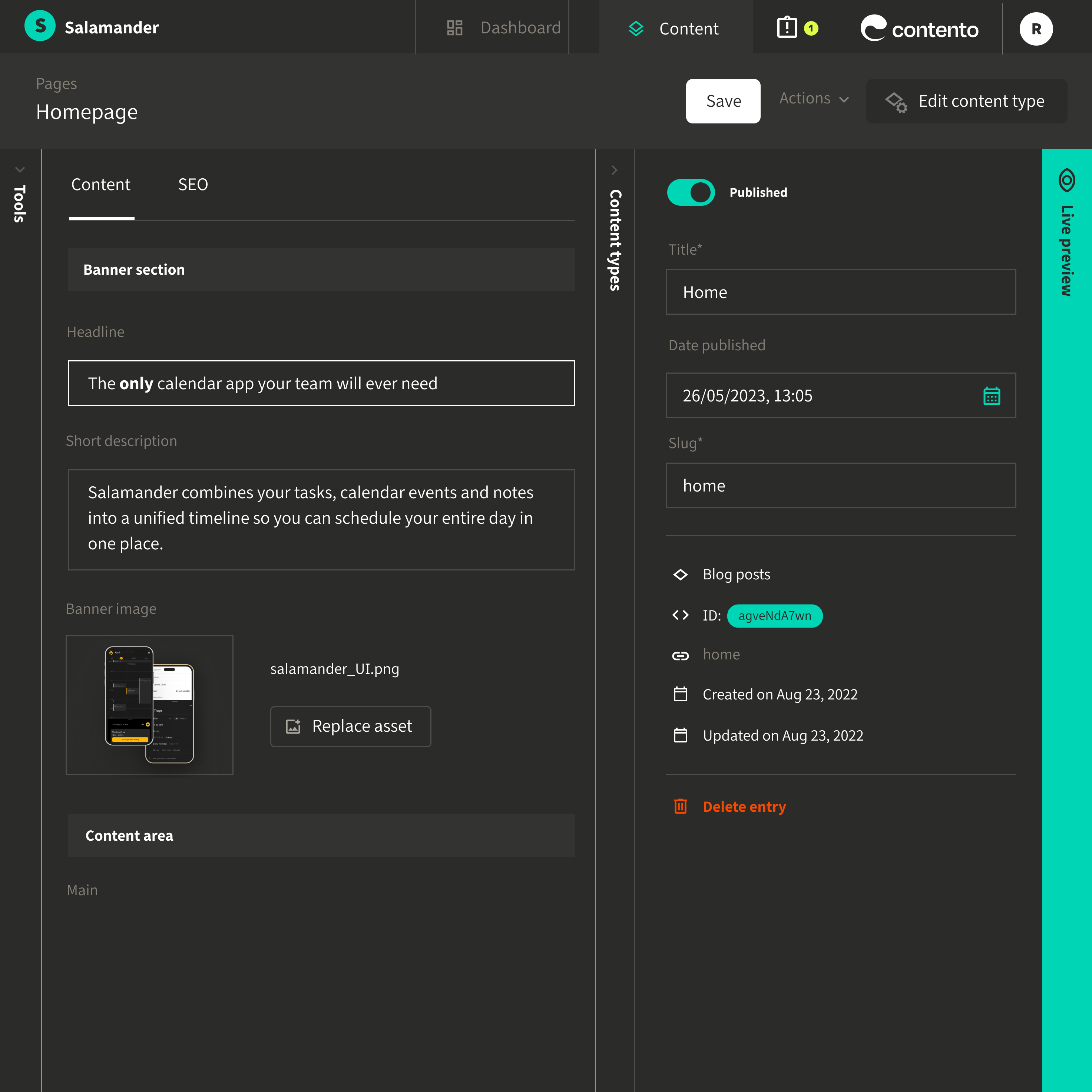Screen dimensions: 1092x1092
Task: Open the Actions dropdown
Action: [x=814, y=99]
